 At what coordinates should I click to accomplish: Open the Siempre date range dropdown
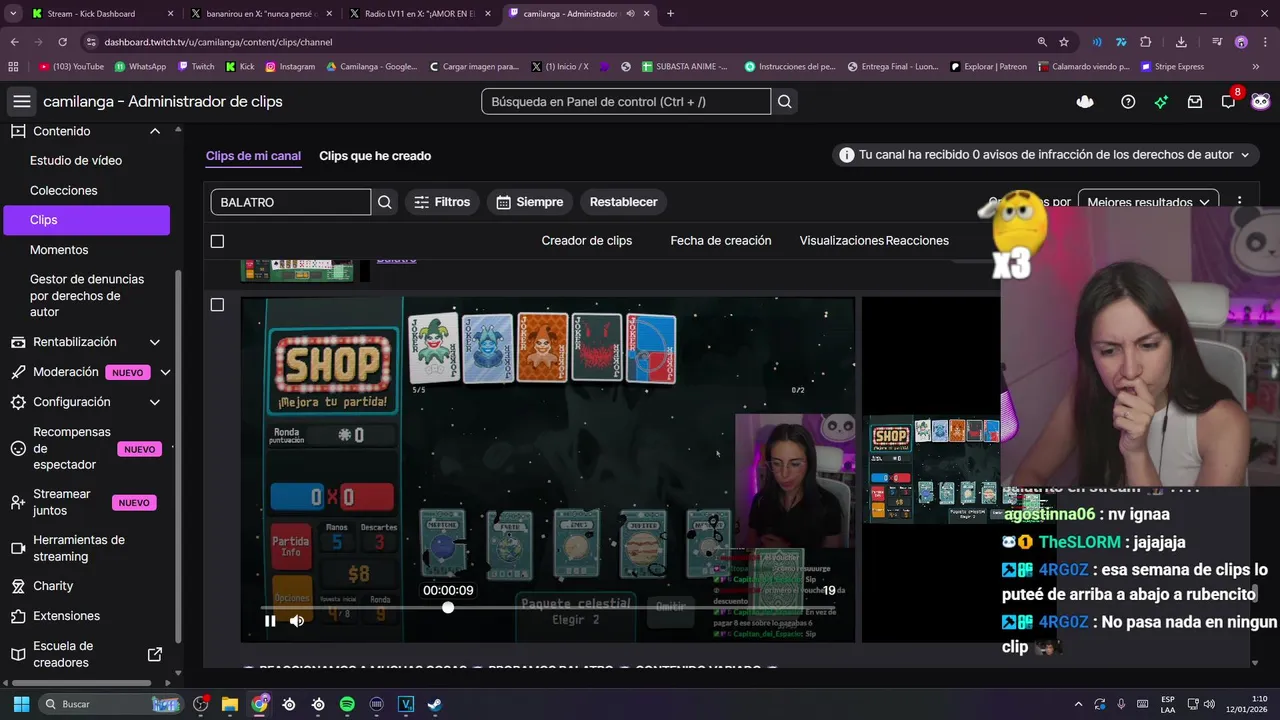click(529, 202)
